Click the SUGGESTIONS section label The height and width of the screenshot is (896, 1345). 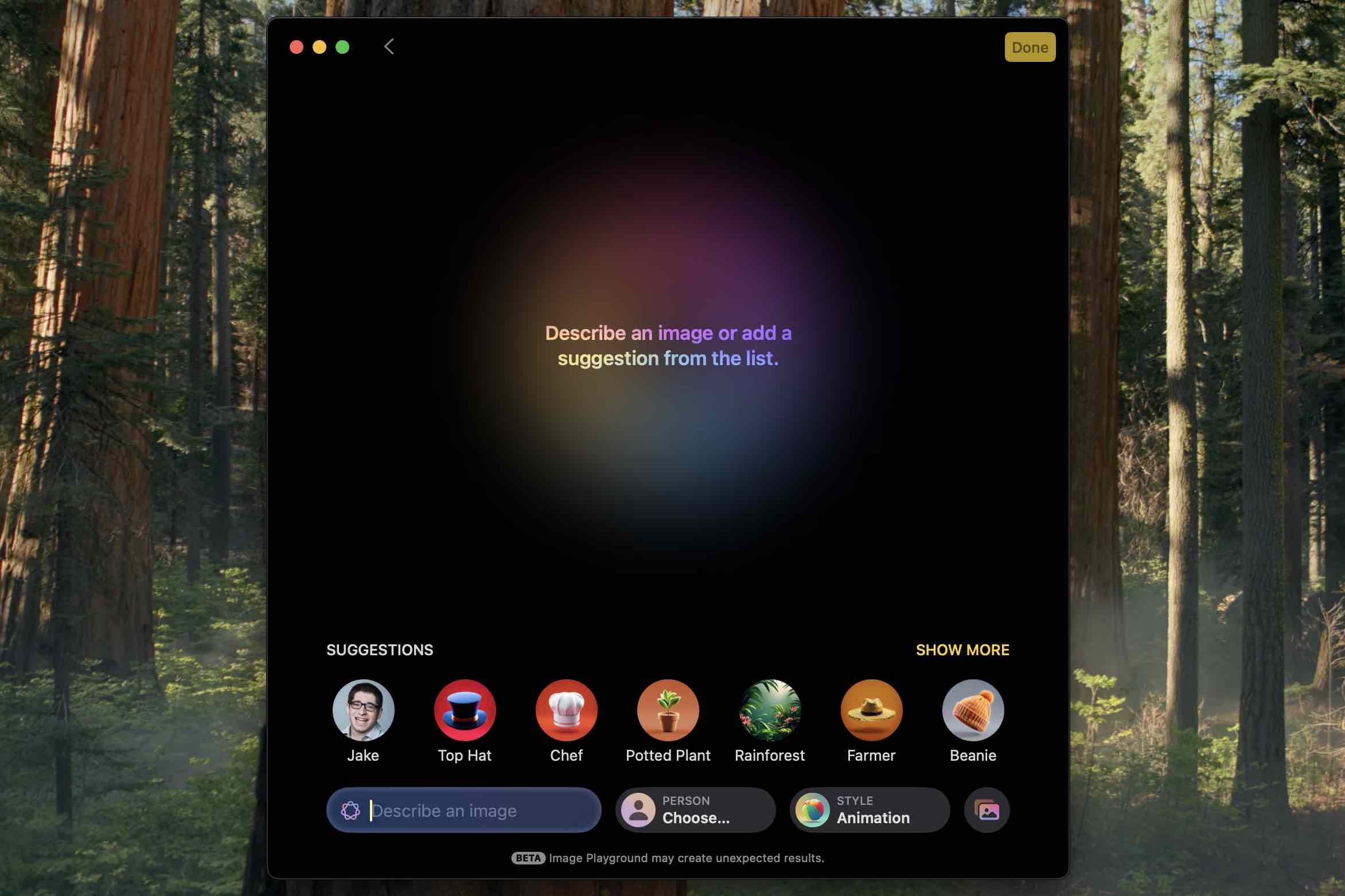point(380,650)
